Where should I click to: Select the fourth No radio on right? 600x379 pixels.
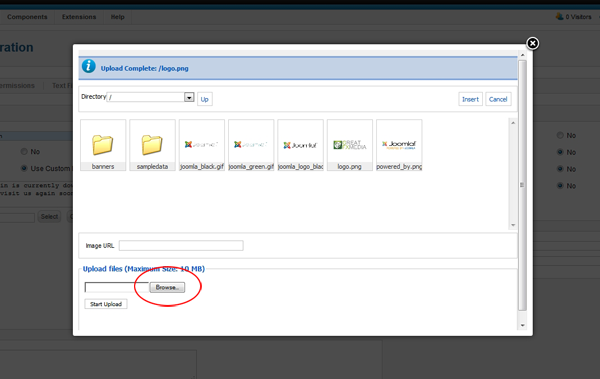[x=560, y=186]
